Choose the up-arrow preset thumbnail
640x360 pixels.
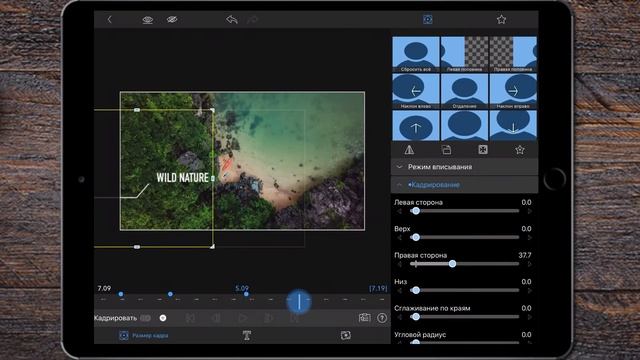pyautogui.click(x=416, y=126)
